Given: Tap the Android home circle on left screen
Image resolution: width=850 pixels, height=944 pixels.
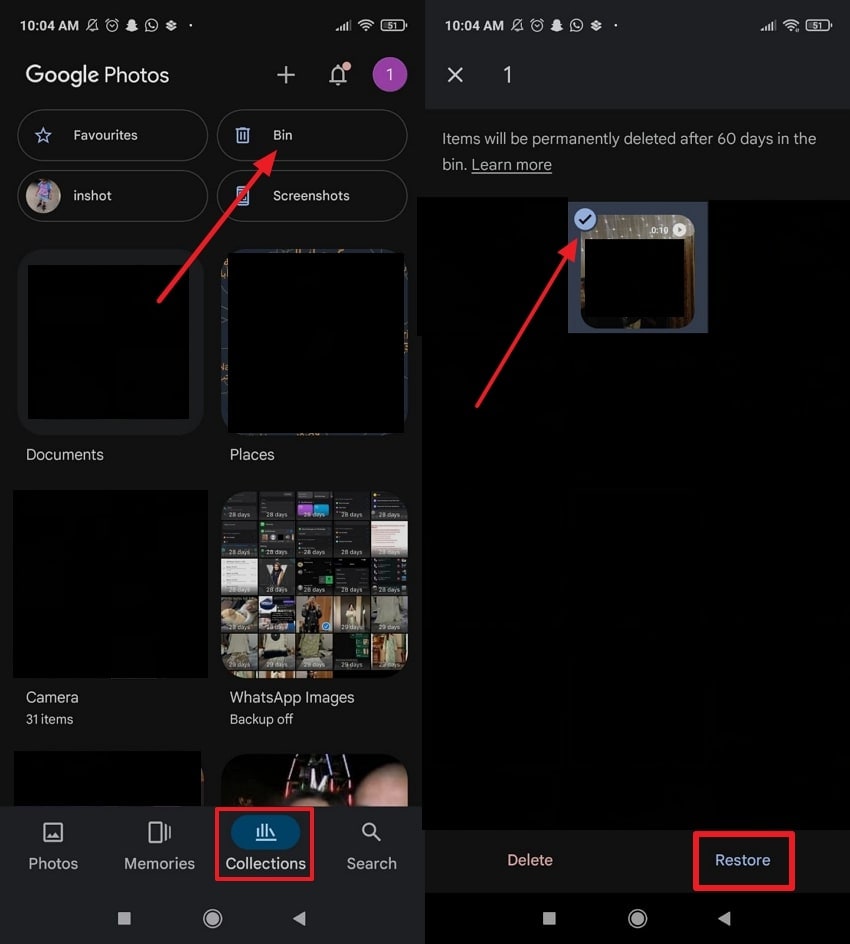Looking at the screenshot, I should (x=212, y=918).
